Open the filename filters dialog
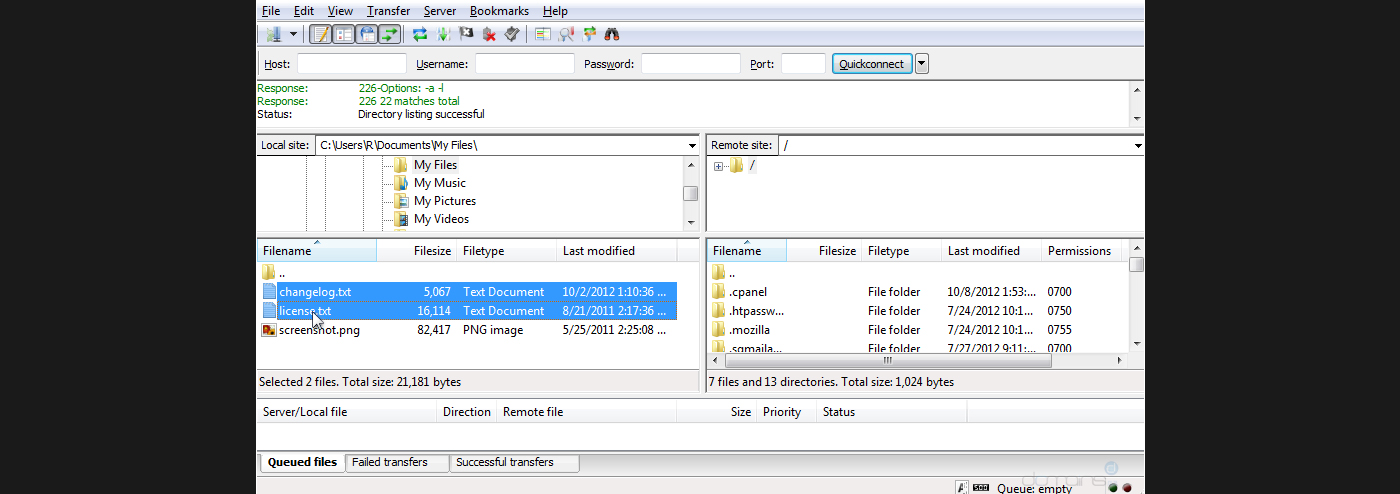This screenshot has height=494, width=1400. pos(543,34)
